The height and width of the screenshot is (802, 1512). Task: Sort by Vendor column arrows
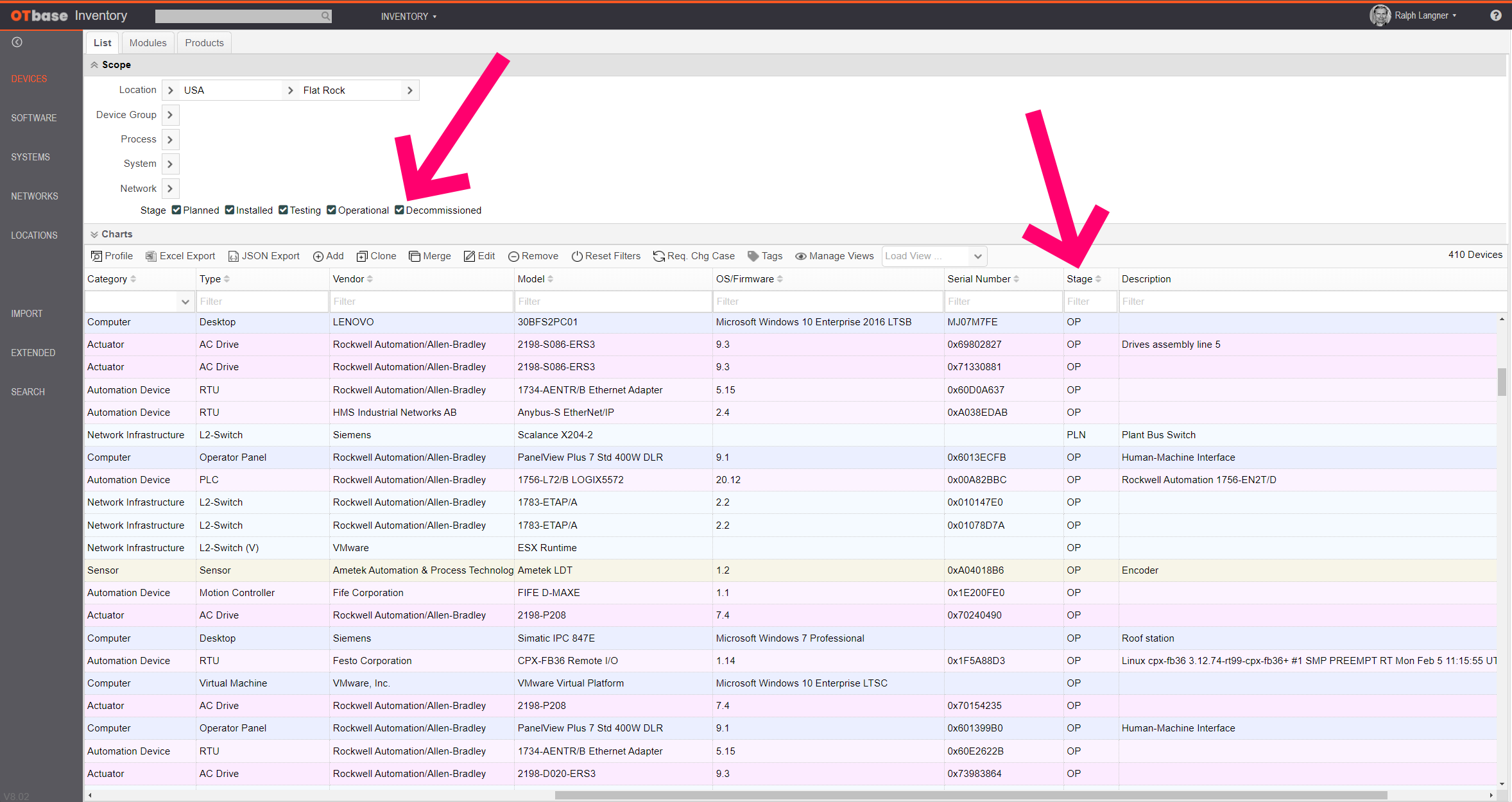point(370,279)
